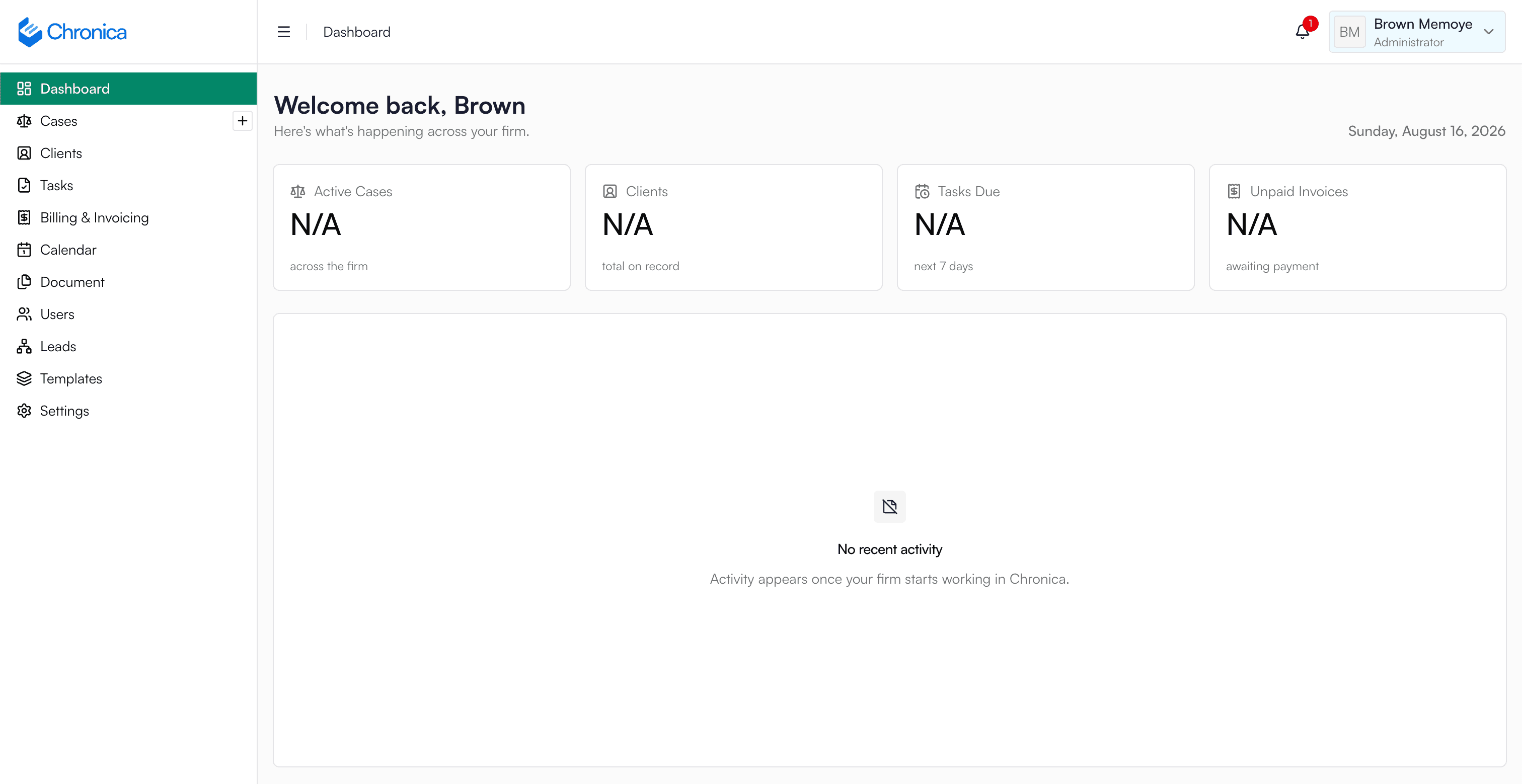This screenshot has width=1522, height=784.
Task: Go to the Users section
Action: pyautogui.click(x=128, y=315)
